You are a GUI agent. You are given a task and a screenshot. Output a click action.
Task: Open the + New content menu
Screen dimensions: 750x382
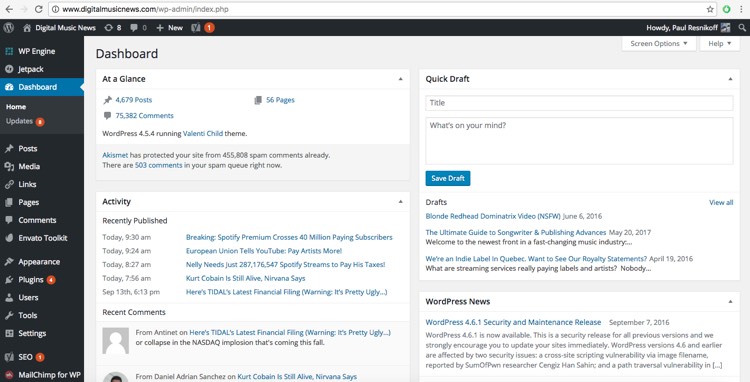coord(169,28)
